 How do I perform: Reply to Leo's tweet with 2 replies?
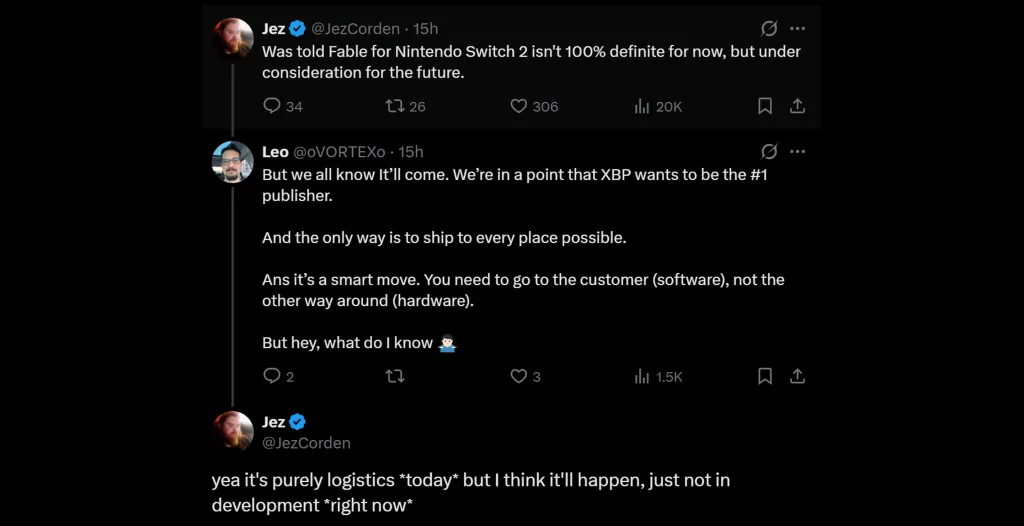[x=272, y=376]
